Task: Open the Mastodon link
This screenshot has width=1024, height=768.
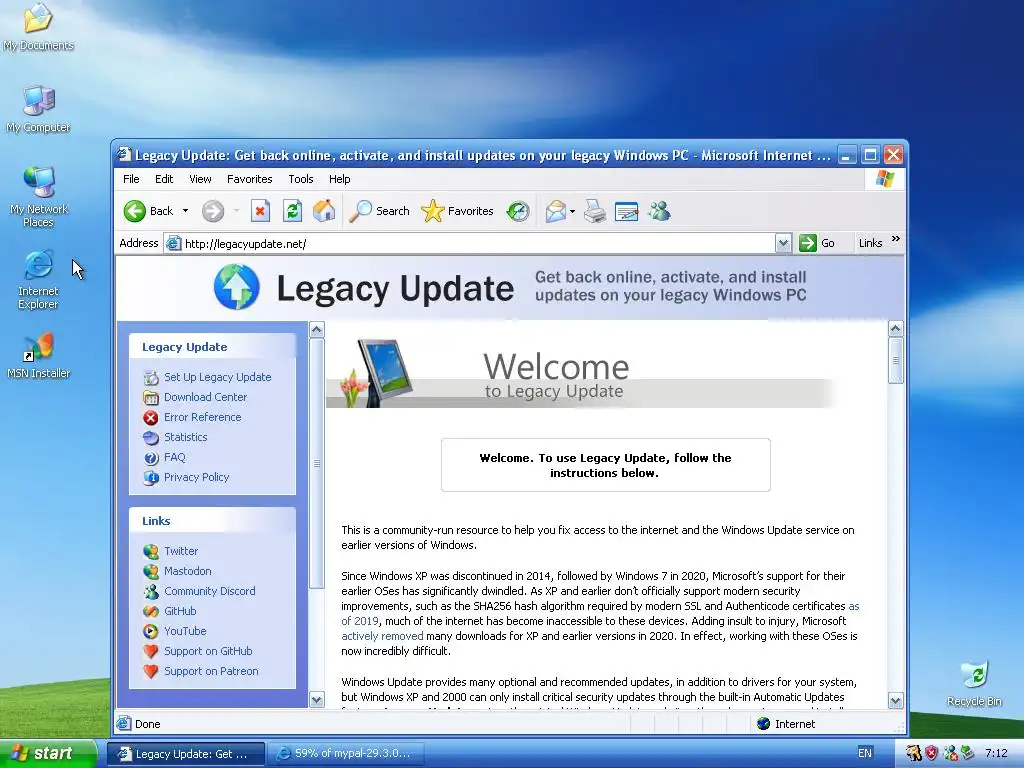Action: pyautogui.click(x=188, y=571)
